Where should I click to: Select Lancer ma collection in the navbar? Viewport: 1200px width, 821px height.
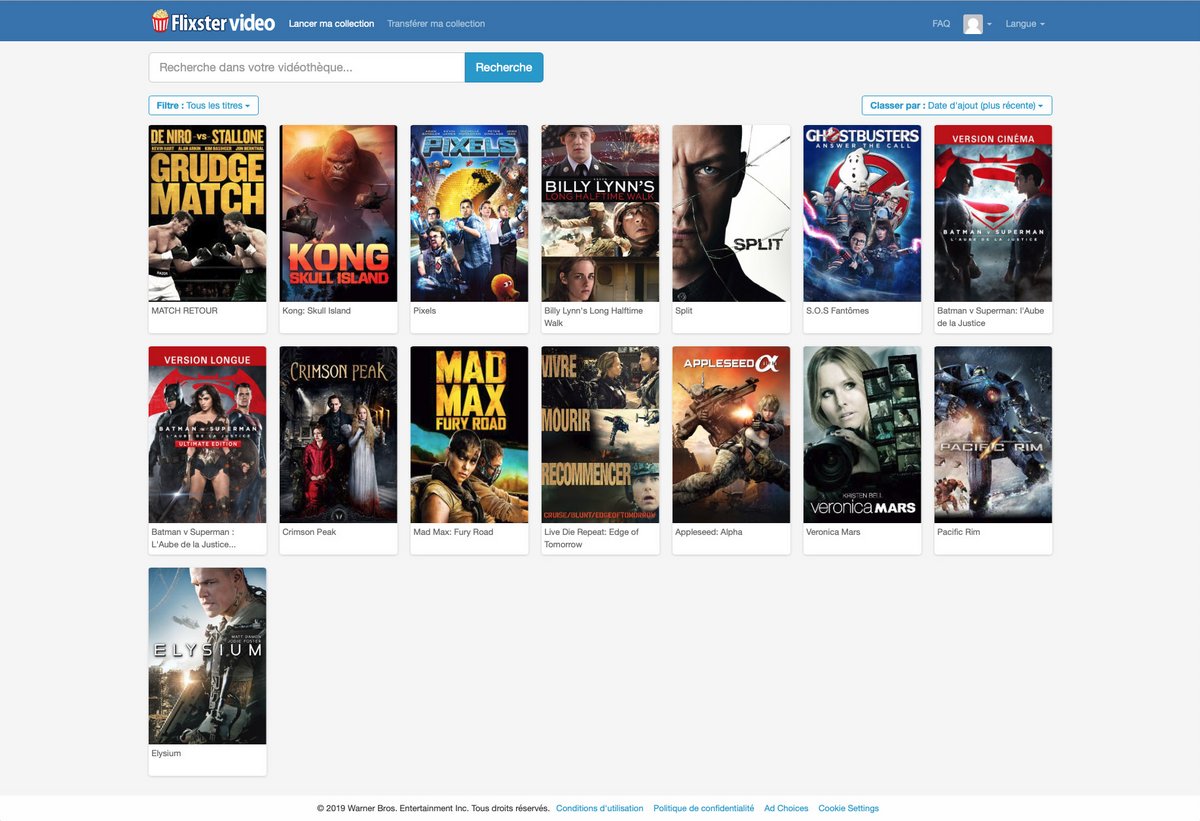click(331, 23)
